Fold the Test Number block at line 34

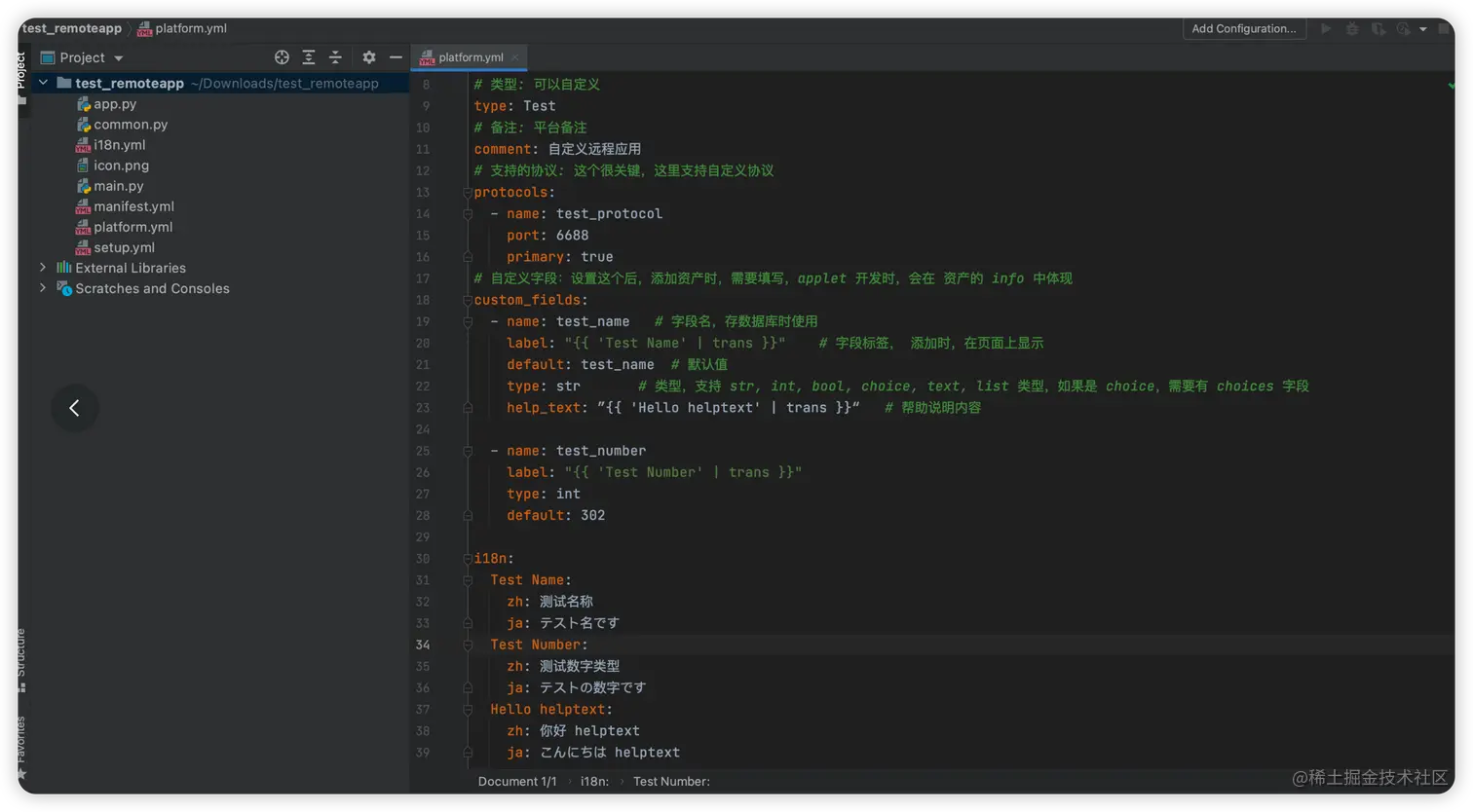pyautogui.click(x=468, y=645)
